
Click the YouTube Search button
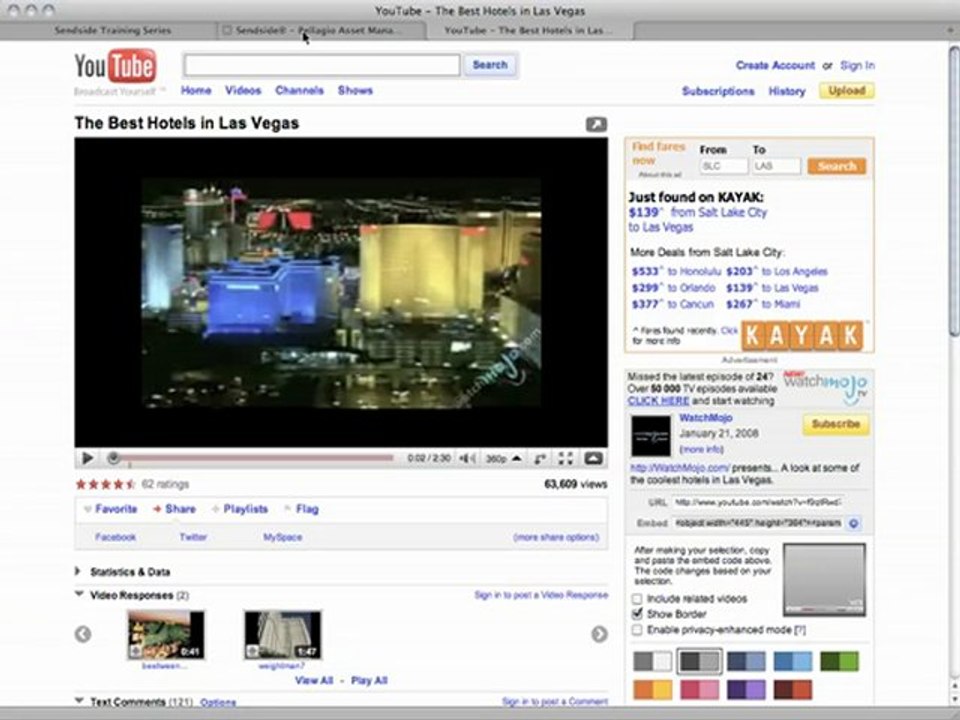tap(490, 65)
